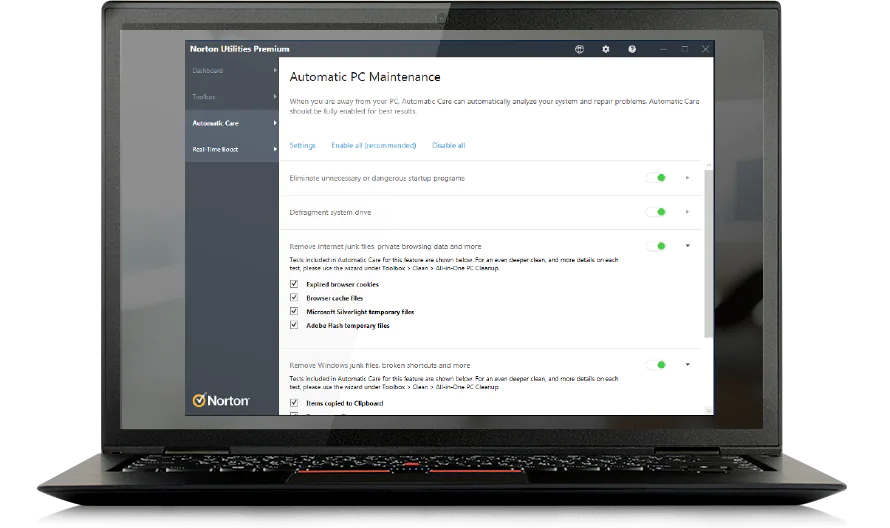Toggle Defragment system drive switch
The height and width of the screenshot is (528, 890).
(x=656, y=212)
